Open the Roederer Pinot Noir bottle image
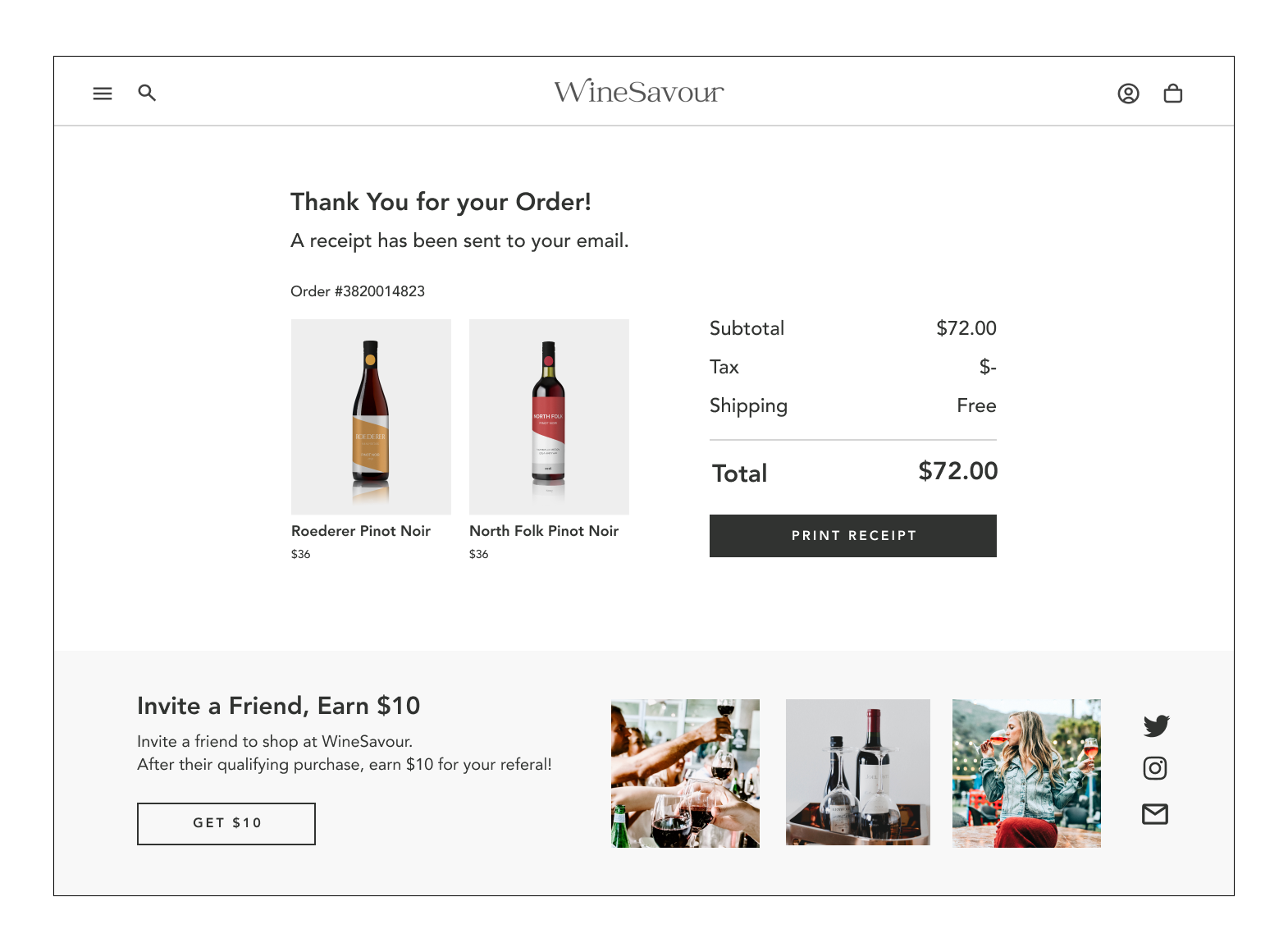1288x952 pixels. pos(371,417)
